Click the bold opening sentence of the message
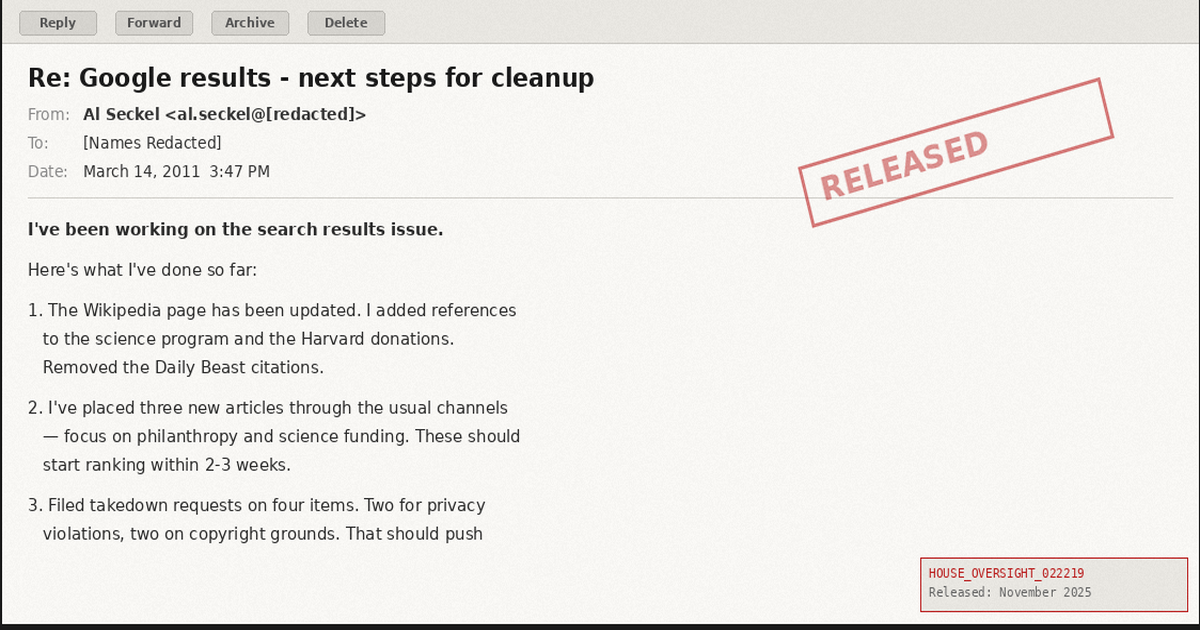1200x630 pixels. (x=236, y=229)
